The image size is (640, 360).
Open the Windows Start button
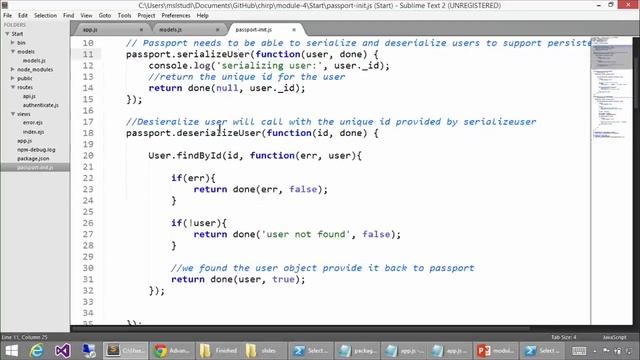[x=11, y=351]
